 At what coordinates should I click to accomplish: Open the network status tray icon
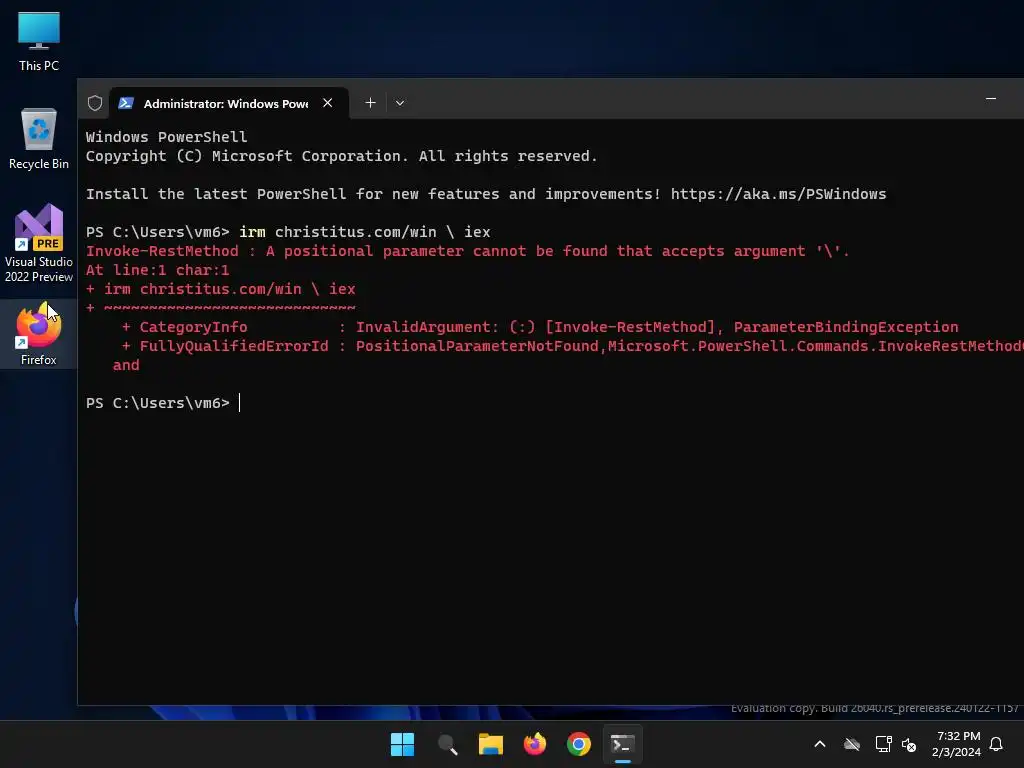click(884, 744)
